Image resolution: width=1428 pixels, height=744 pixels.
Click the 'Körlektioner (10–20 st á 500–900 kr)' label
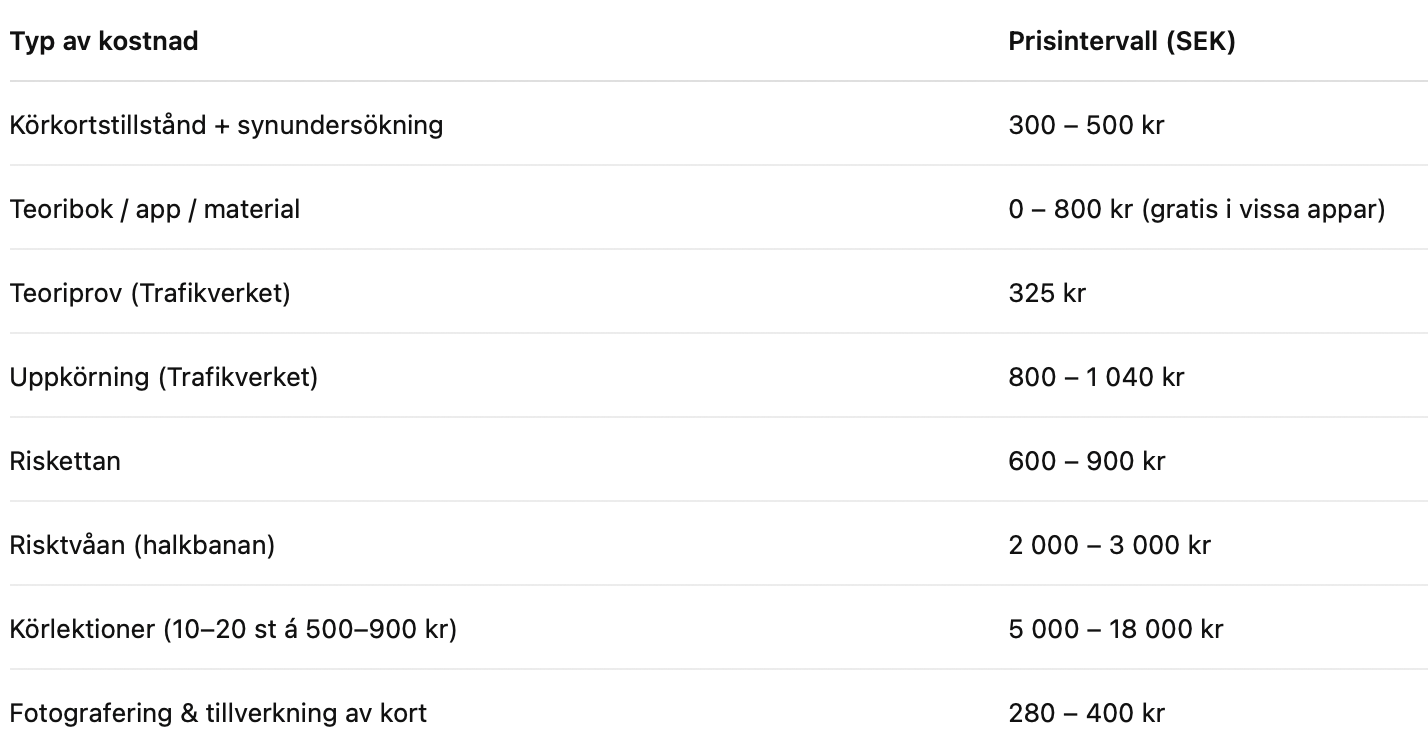(x=233, y=629)
